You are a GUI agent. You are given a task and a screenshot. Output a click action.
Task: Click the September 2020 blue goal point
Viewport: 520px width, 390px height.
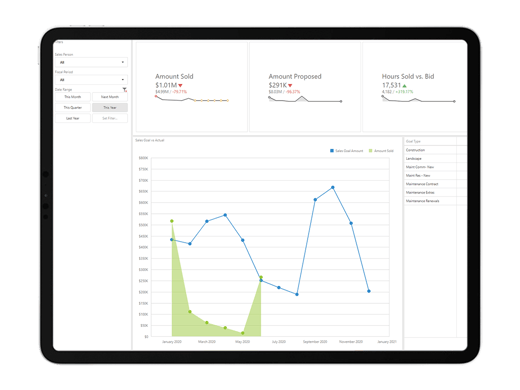315,200
